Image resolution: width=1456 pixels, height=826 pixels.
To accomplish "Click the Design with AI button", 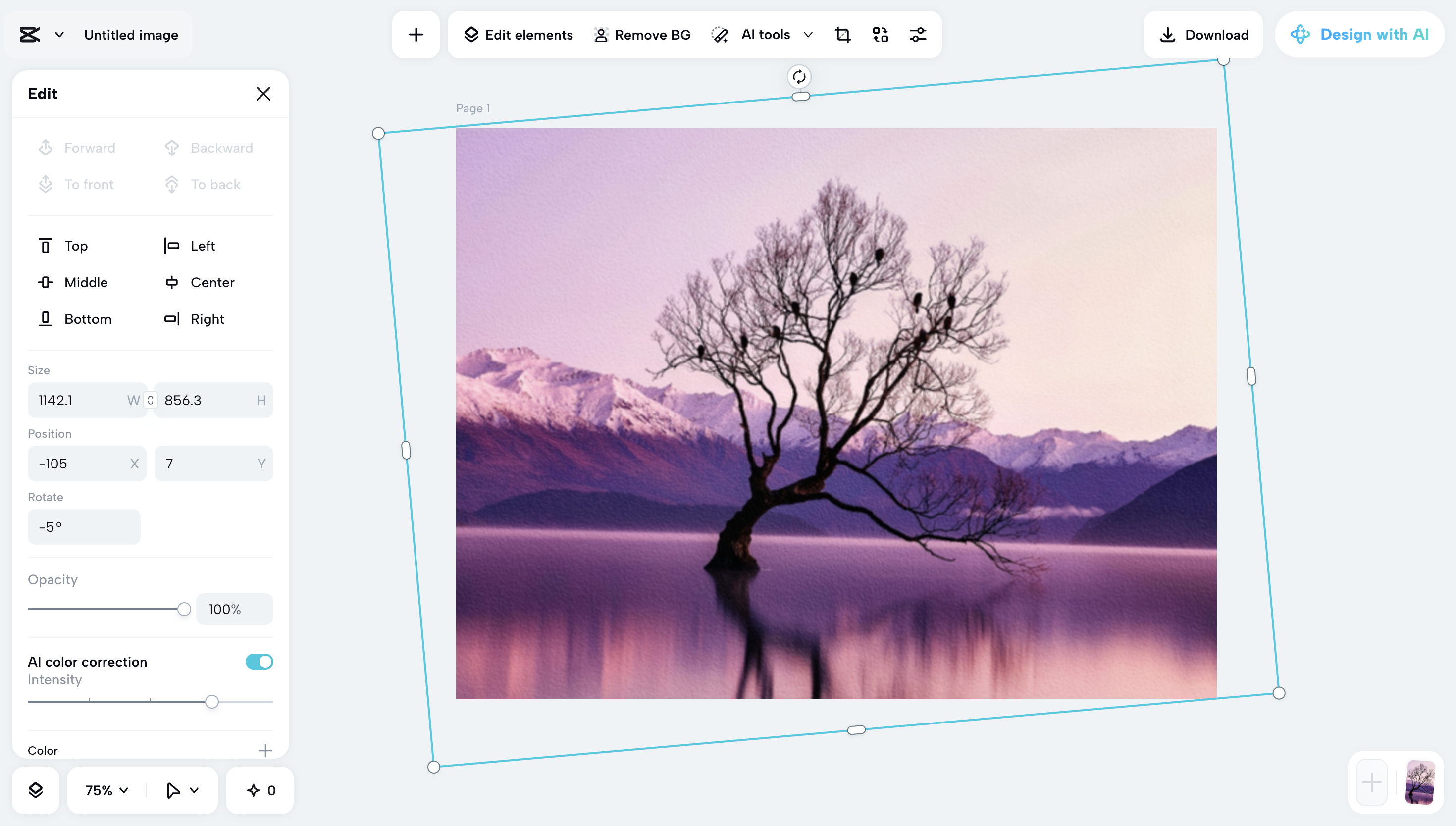I will click(1359, 35).
